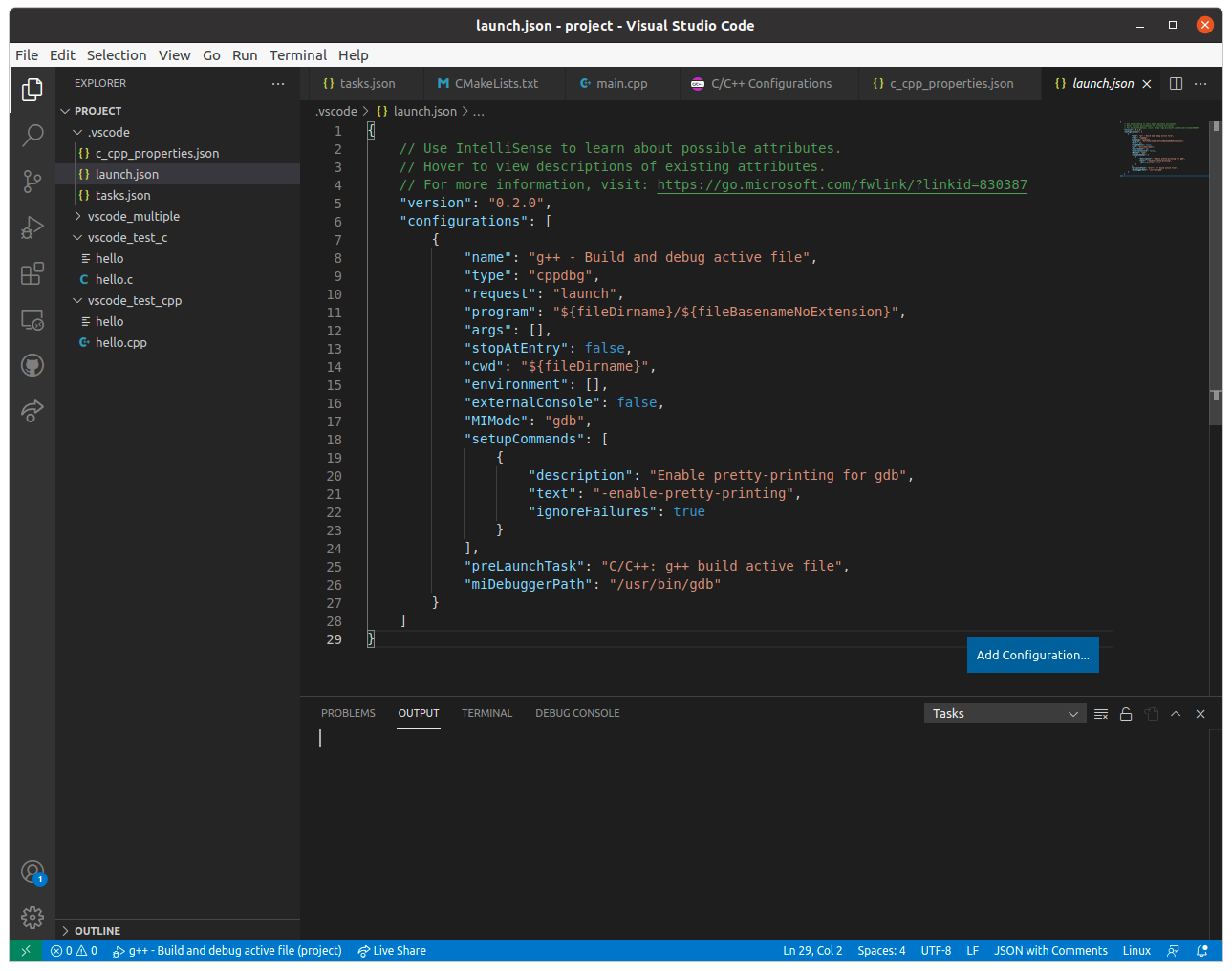Select debug configuration g++ in status bar
The height and width of the screenshot is (971, 1232).
(227, 951)
